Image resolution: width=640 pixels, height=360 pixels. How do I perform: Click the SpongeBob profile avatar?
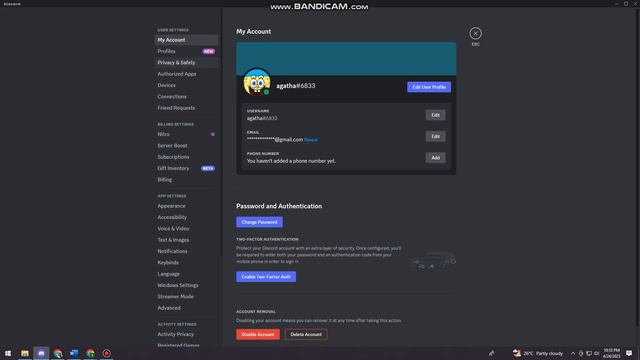tap(257, 82)
